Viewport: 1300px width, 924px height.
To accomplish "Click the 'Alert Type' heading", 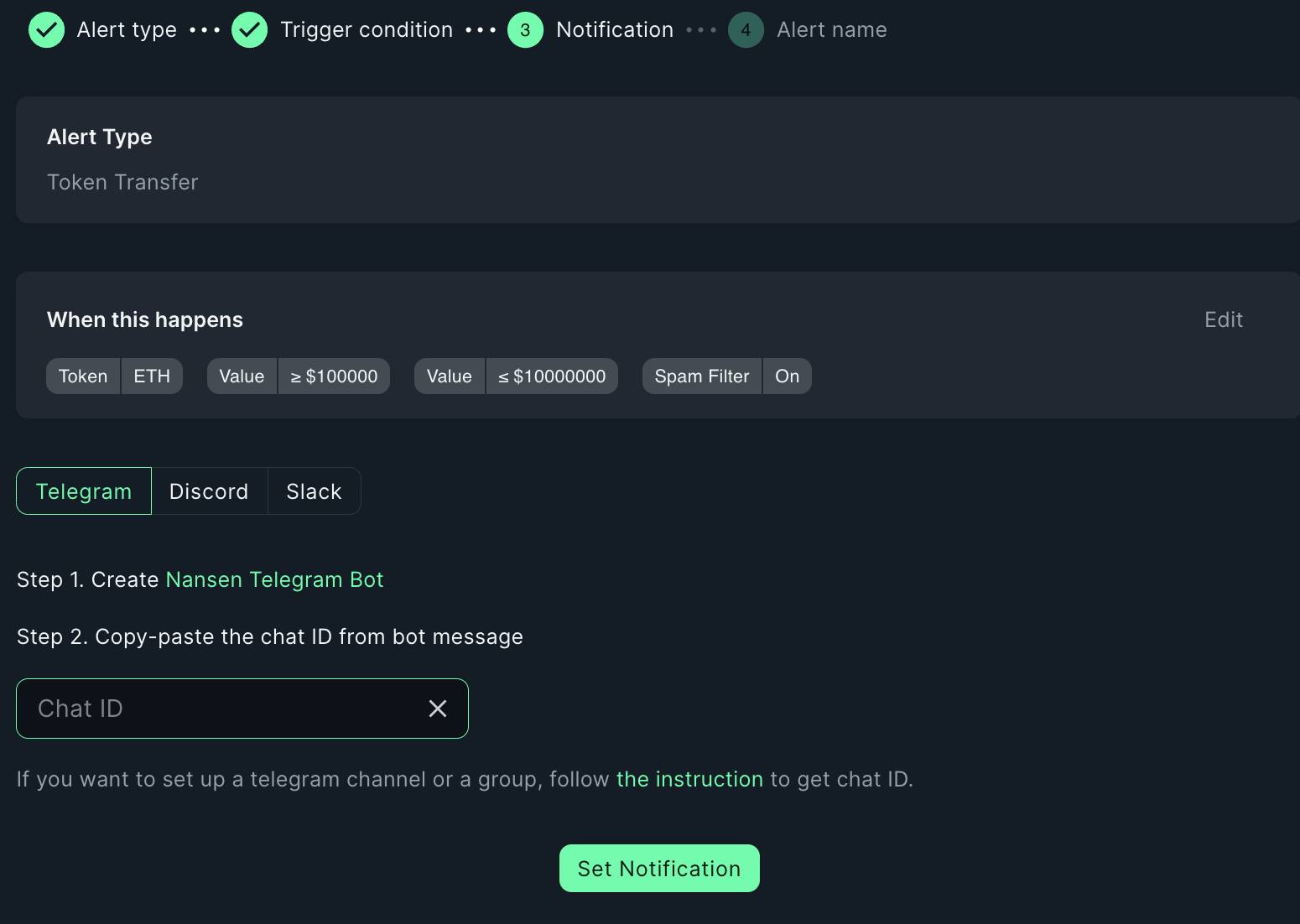I will click(x=100, y=137).
